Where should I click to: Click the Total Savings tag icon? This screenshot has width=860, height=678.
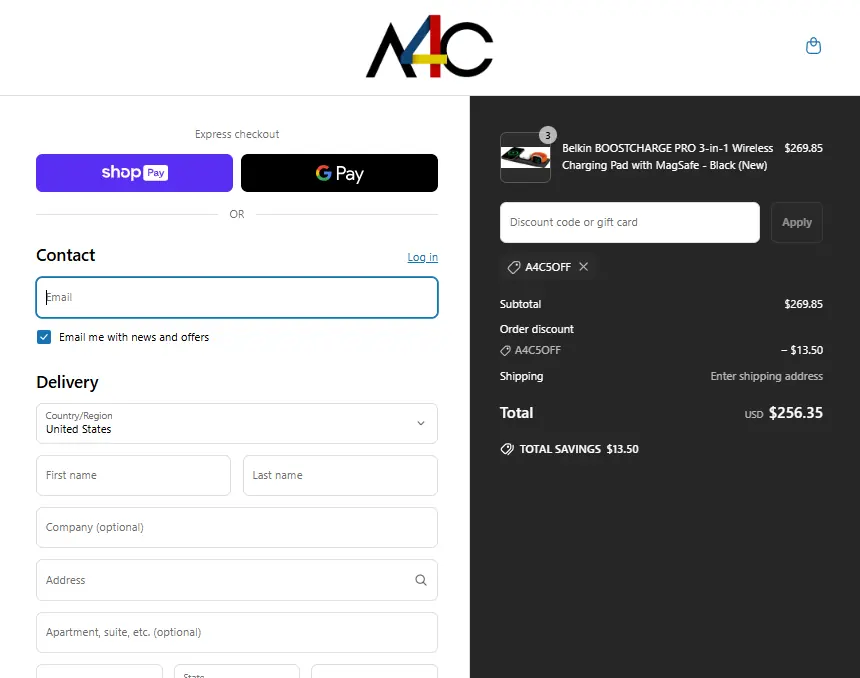(x=507, y=449)
